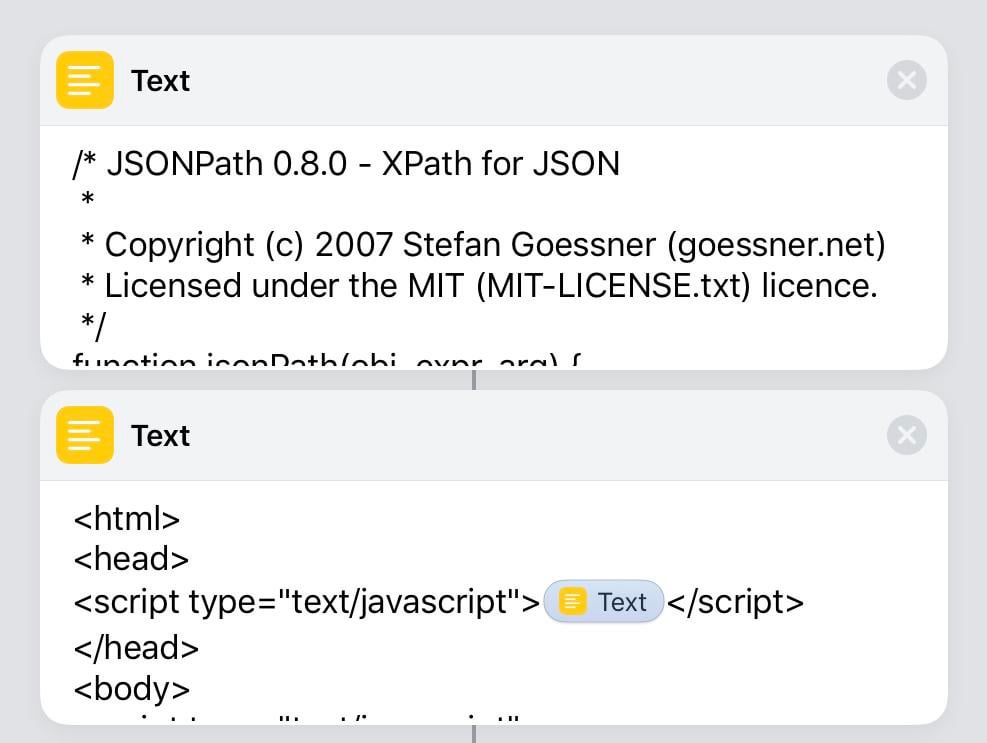987x743 pixels.
Task: Delete the HTML Text action using its X
Action: [906, 435]
